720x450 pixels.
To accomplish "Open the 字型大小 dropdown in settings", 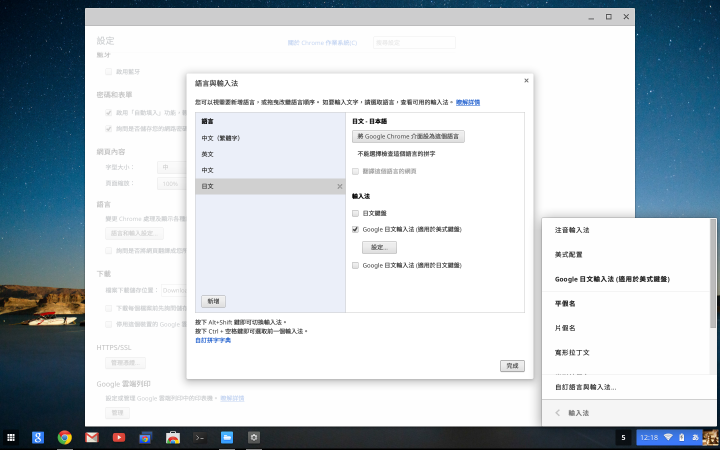I will click(172, 167).
